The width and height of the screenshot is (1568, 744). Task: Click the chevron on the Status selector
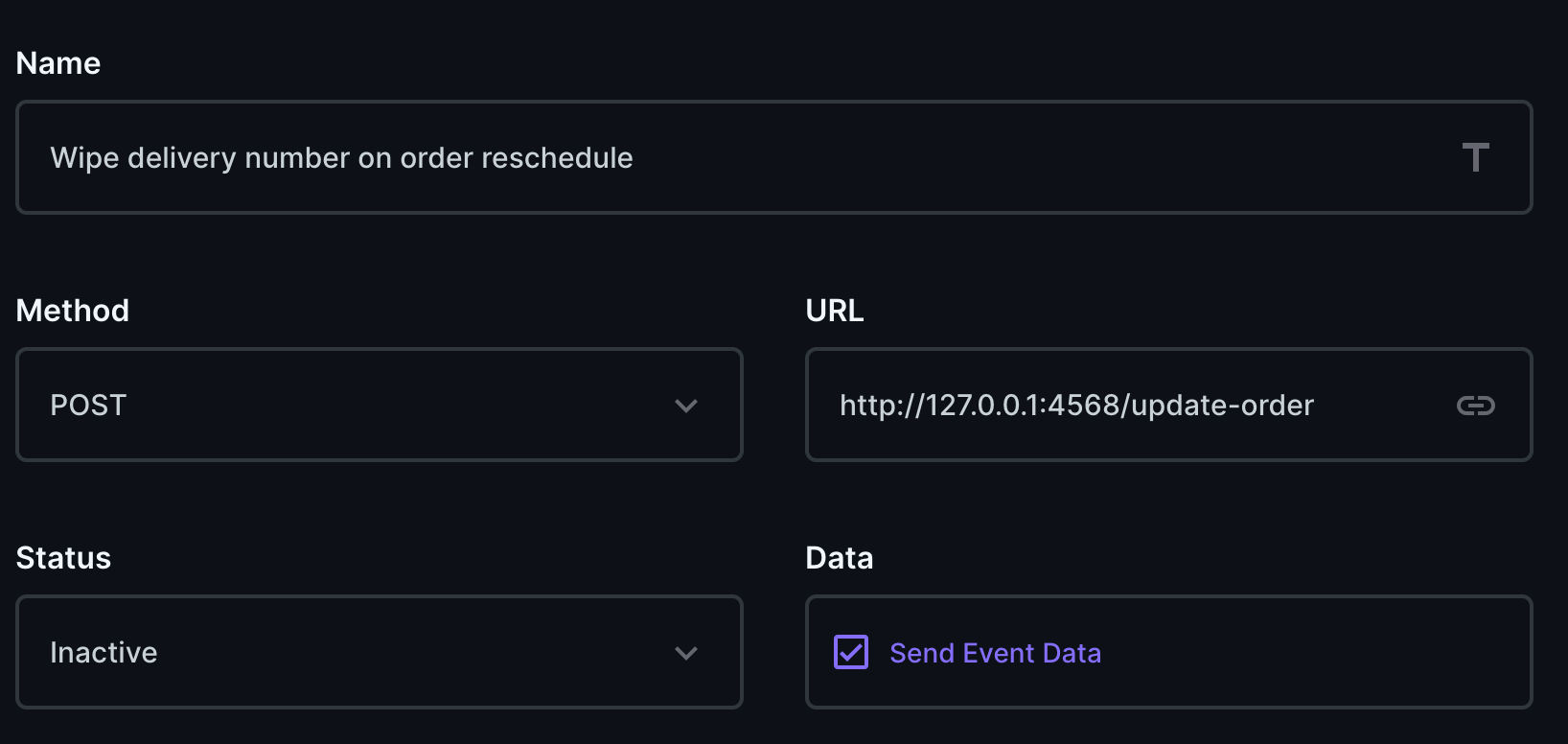pos(684,652)
